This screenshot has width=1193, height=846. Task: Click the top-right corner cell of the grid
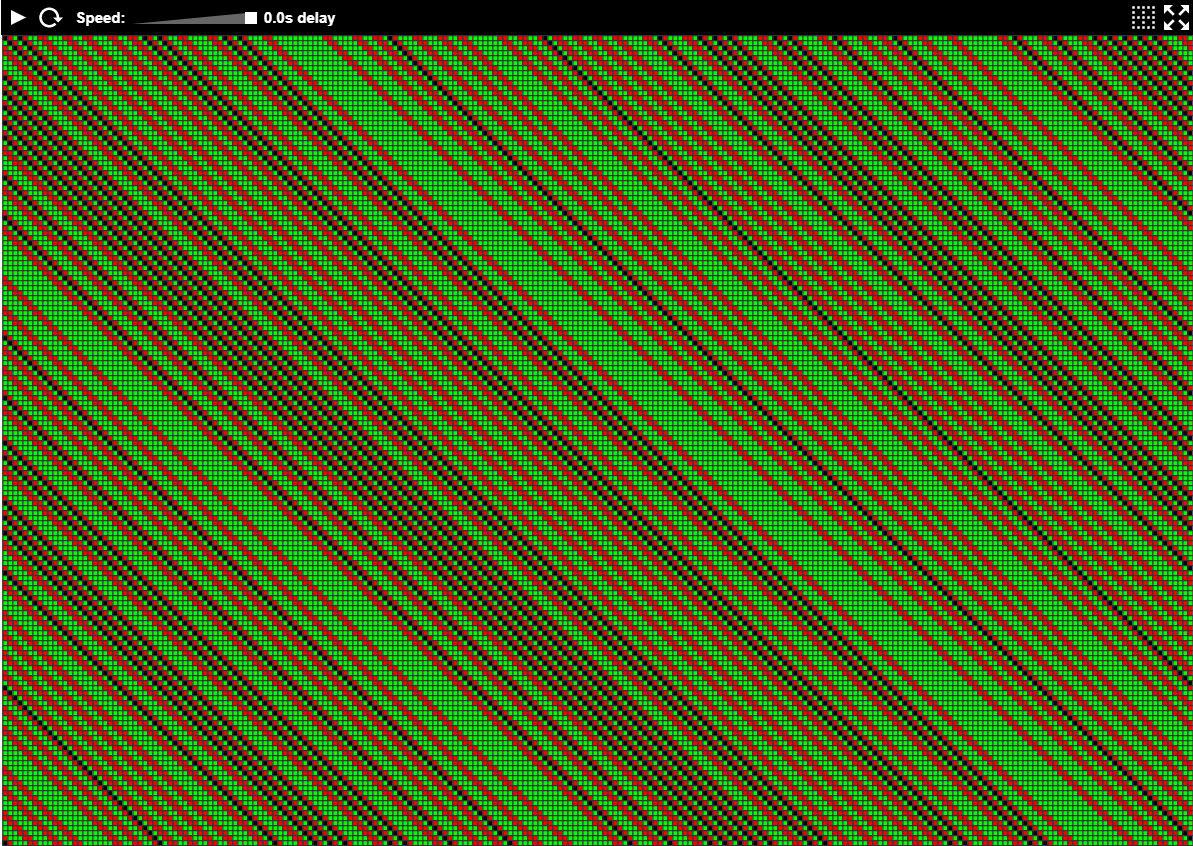(x=1187, y=40)
